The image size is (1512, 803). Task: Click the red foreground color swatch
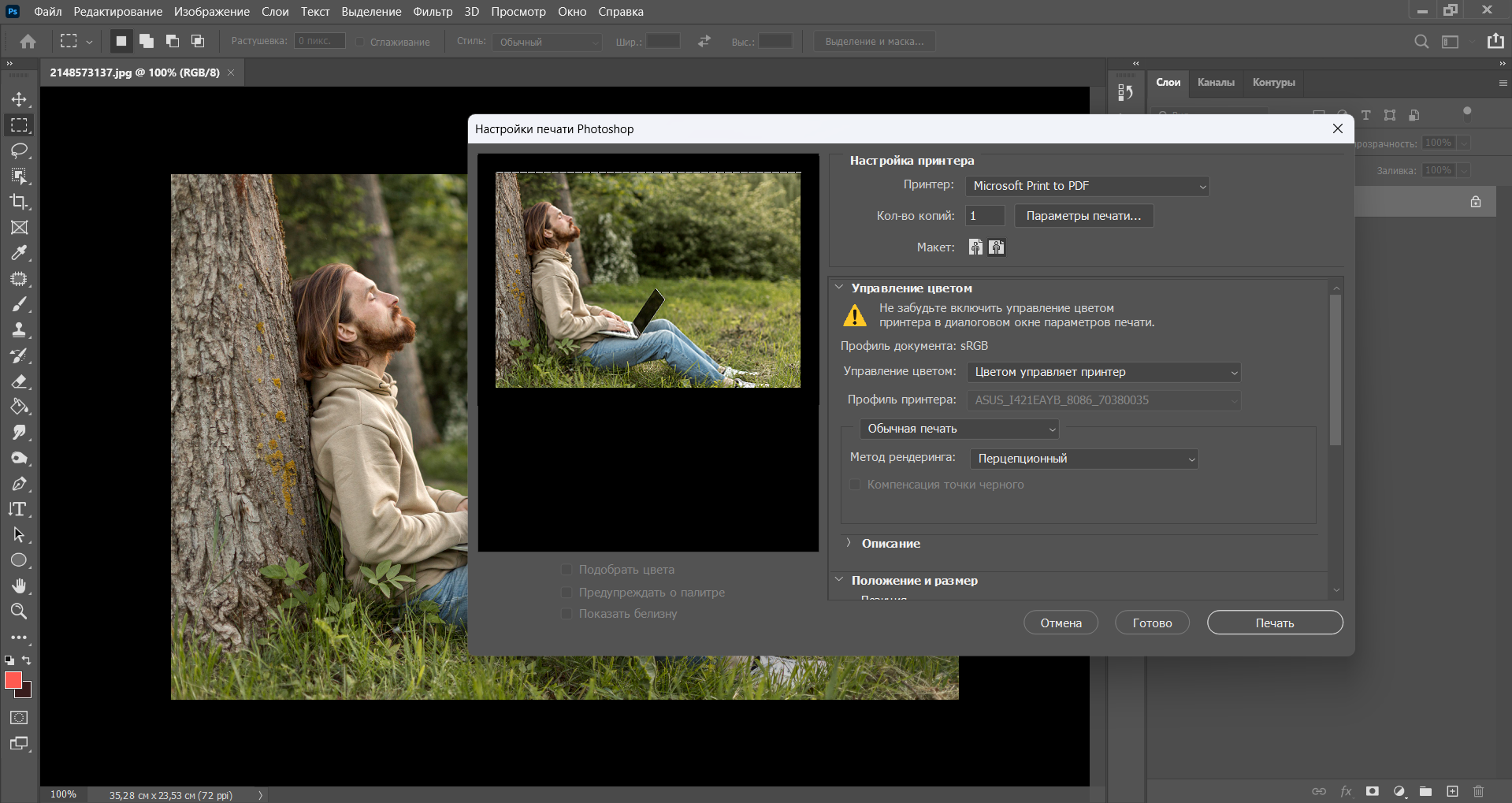[13, 680]
